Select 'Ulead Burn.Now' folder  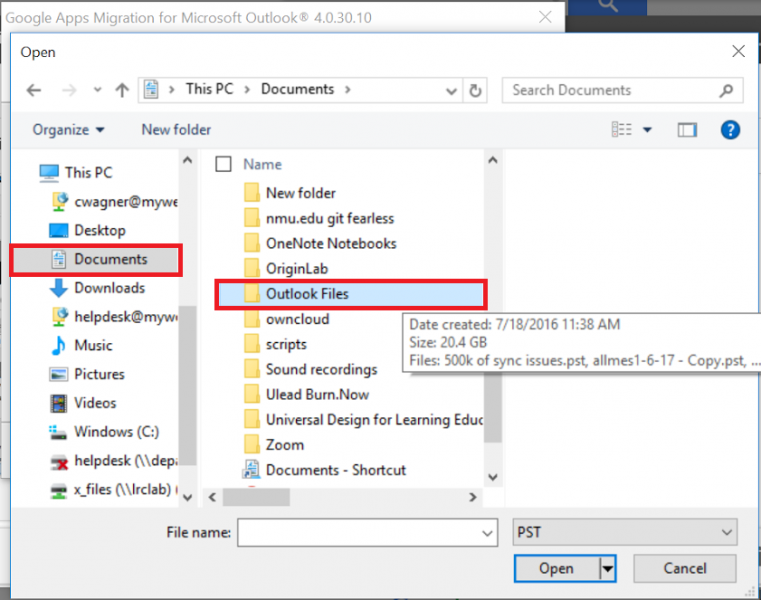[307, 395]
